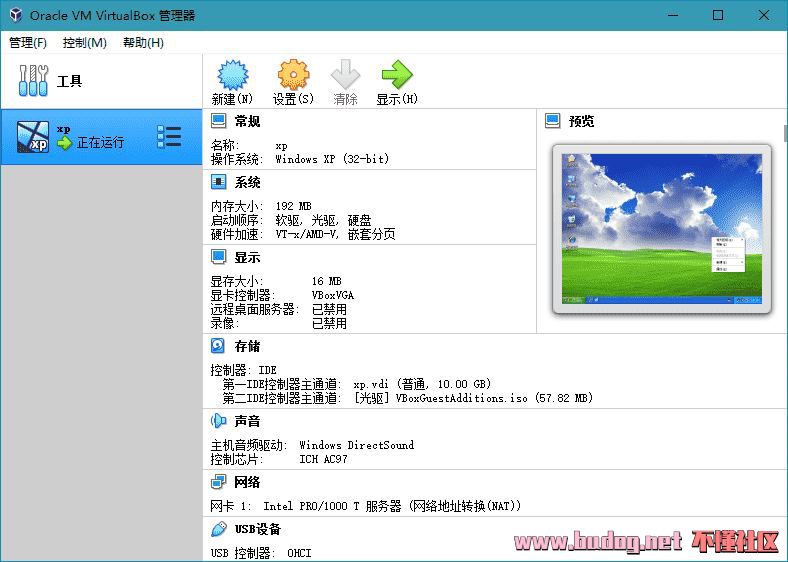The height and width of the screenshot is (562, 788).
Task: Click the 系统 (System) section header
Action: point(247,182)
